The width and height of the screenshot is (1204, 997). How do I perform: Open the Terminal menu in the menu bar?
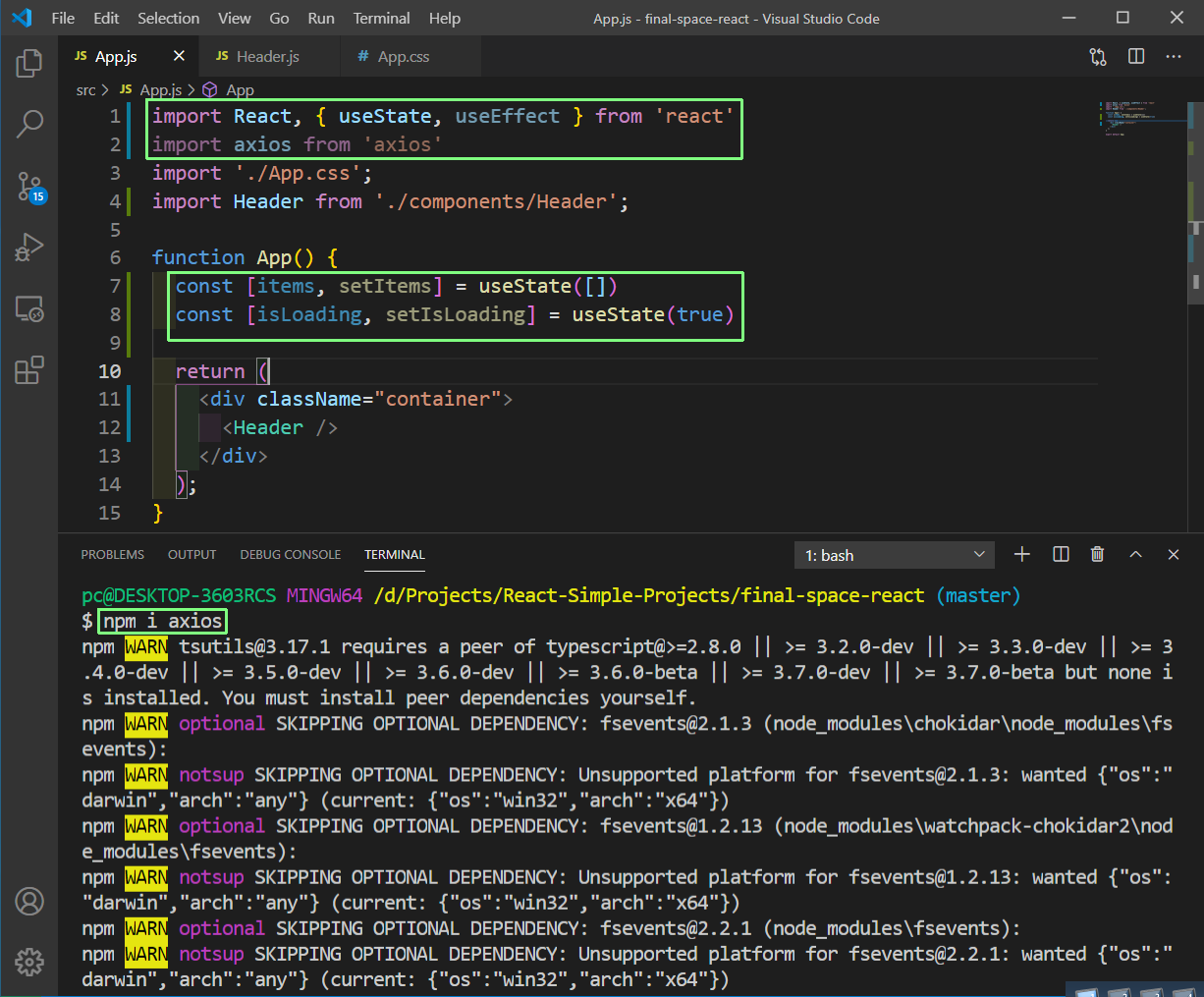[381, 18]
